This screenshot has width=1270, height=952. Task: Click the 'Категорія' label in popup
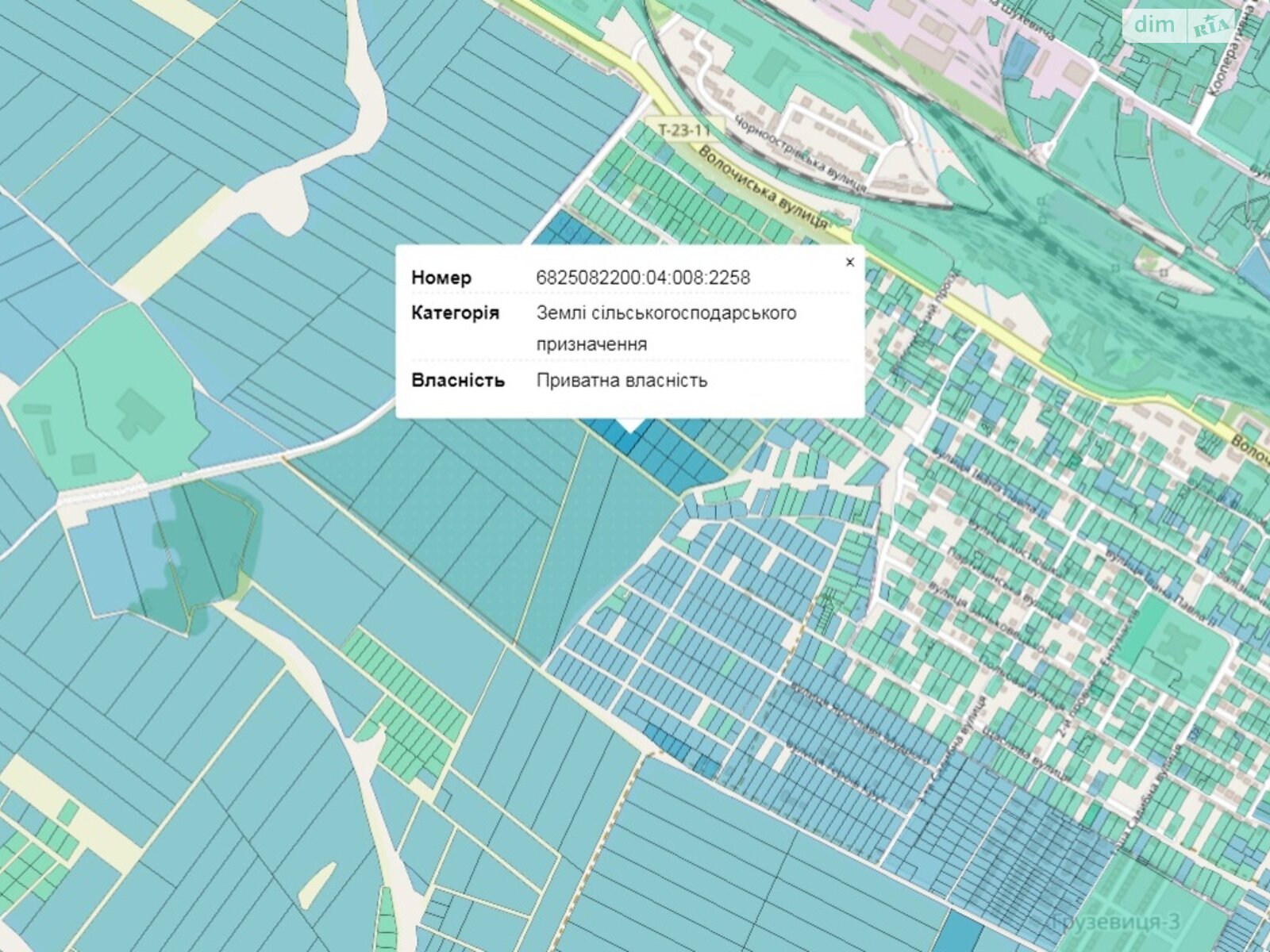pos(456,313)
